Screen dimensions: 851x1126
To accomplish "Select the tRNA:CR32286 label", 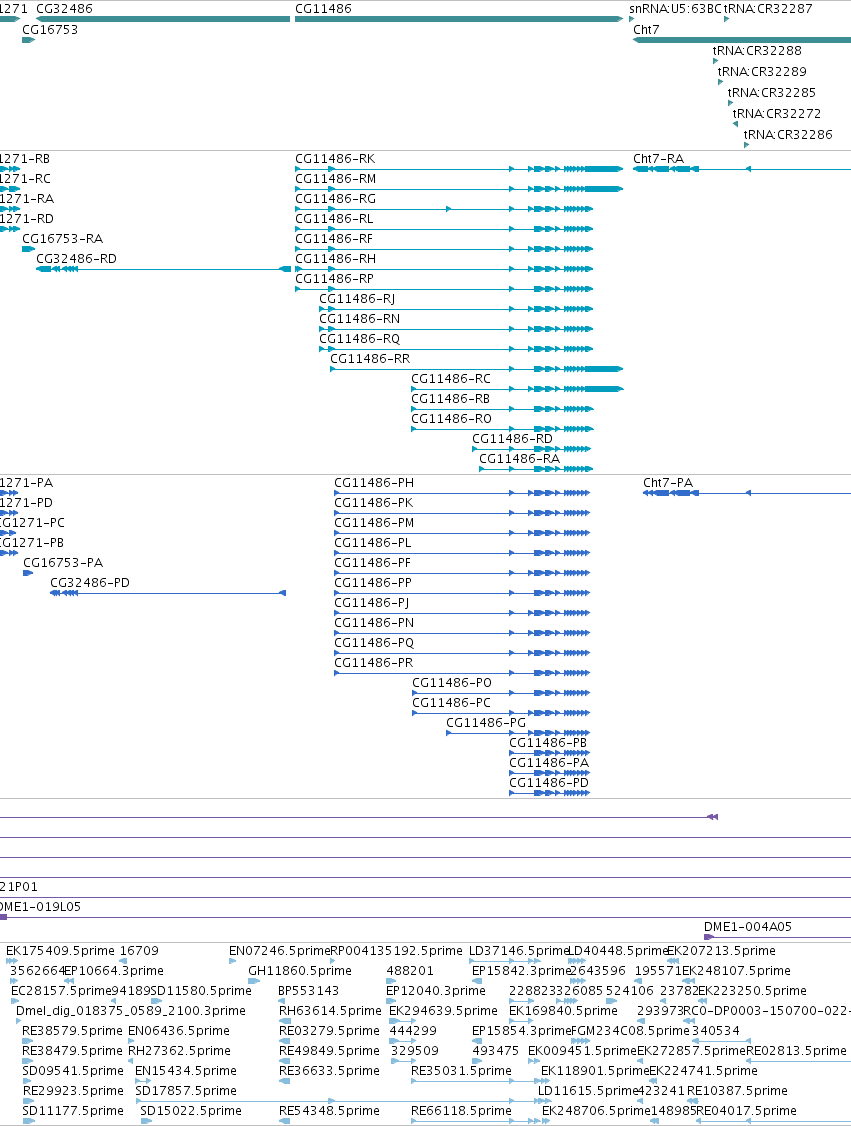I will click(788, 134).
